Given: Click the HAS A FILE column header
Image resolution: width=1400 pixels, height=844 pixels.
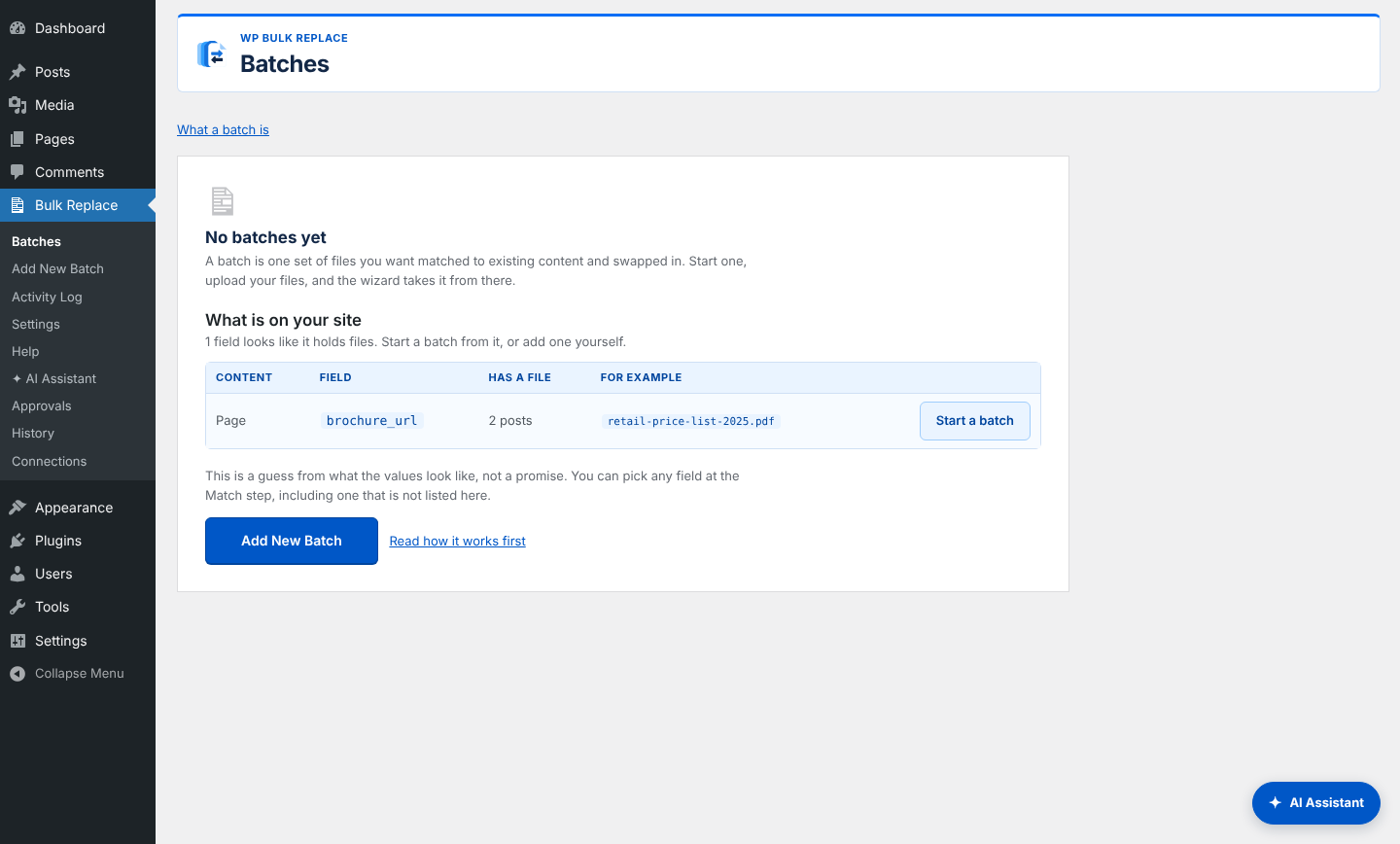Looking at the screenshot, I should [519, 377].
